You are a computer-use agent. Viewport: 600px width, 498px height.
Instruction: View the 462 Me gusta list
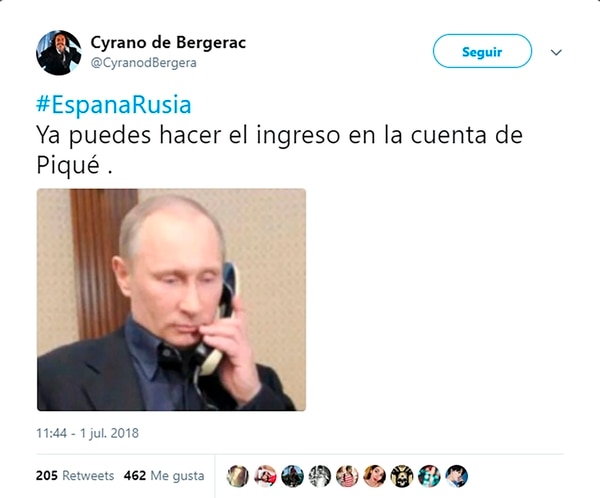[x=164, y=476]
